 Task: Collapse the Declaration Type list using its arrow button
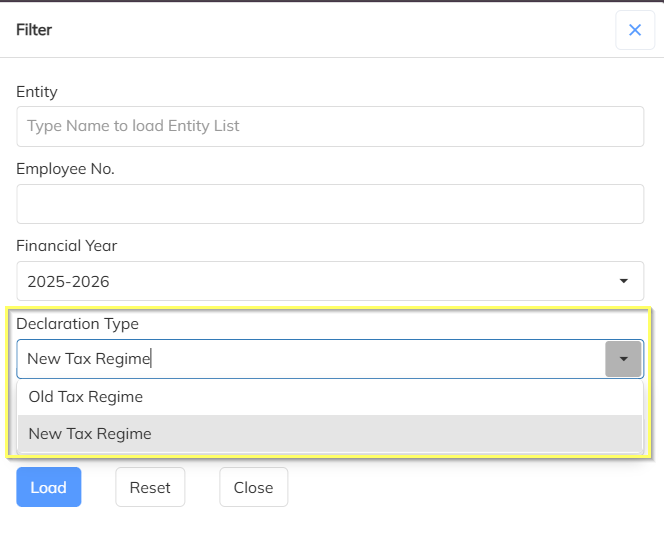pyautogui.click(x=623, y=359)
